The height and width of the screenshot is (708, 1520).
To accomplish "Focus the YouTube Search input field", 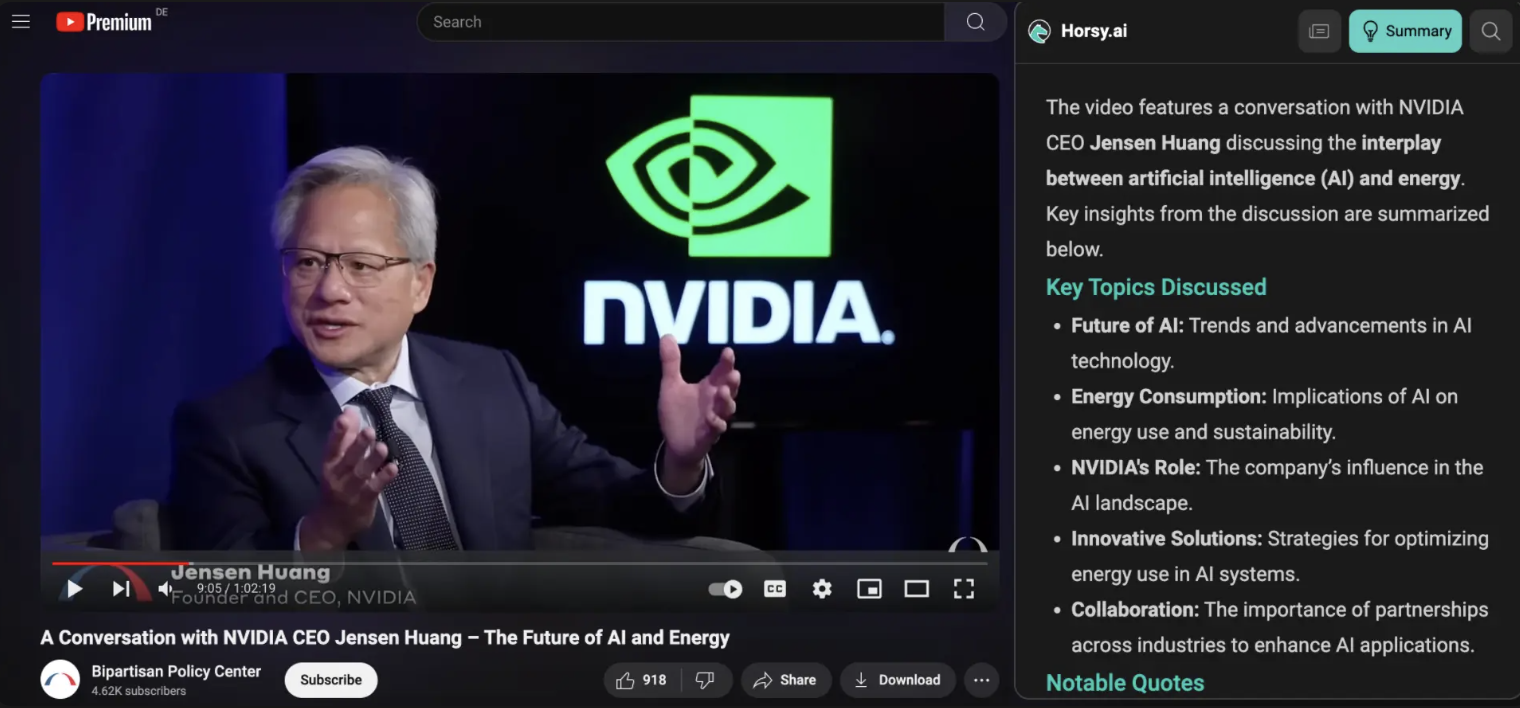I will tap(681, 22).
